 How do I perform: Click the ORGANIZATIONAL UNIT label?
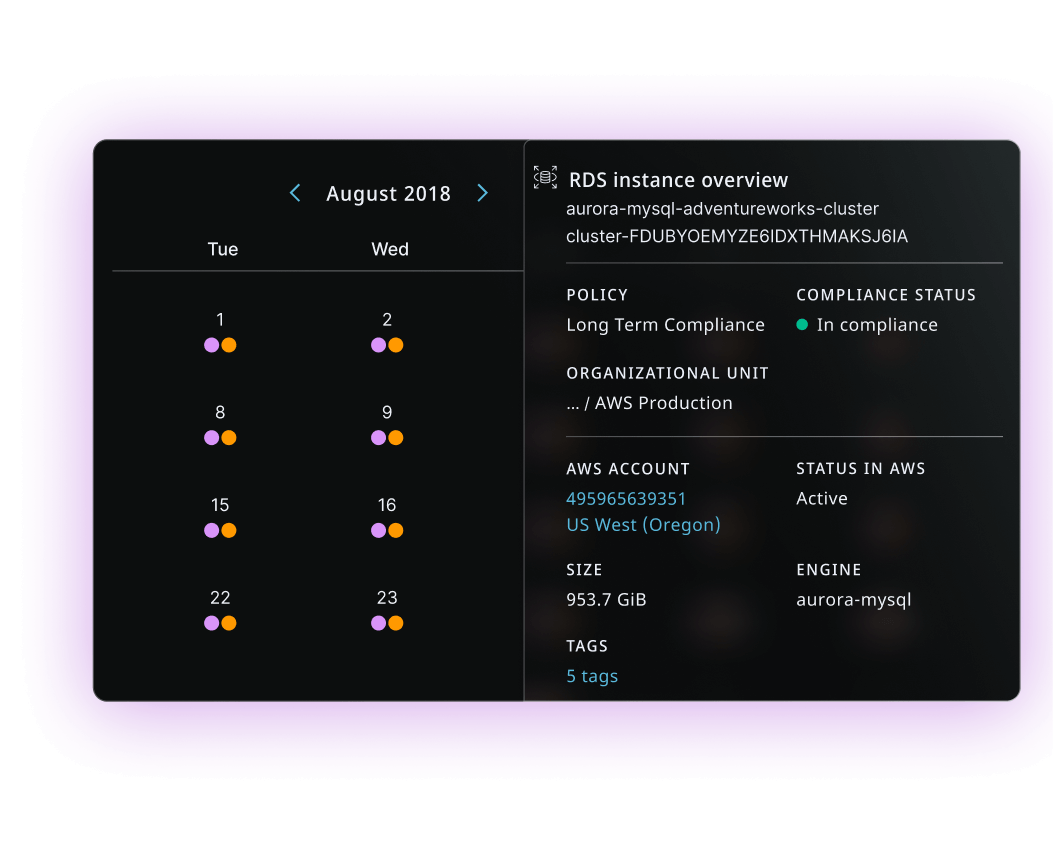click(x=668, y=373)
